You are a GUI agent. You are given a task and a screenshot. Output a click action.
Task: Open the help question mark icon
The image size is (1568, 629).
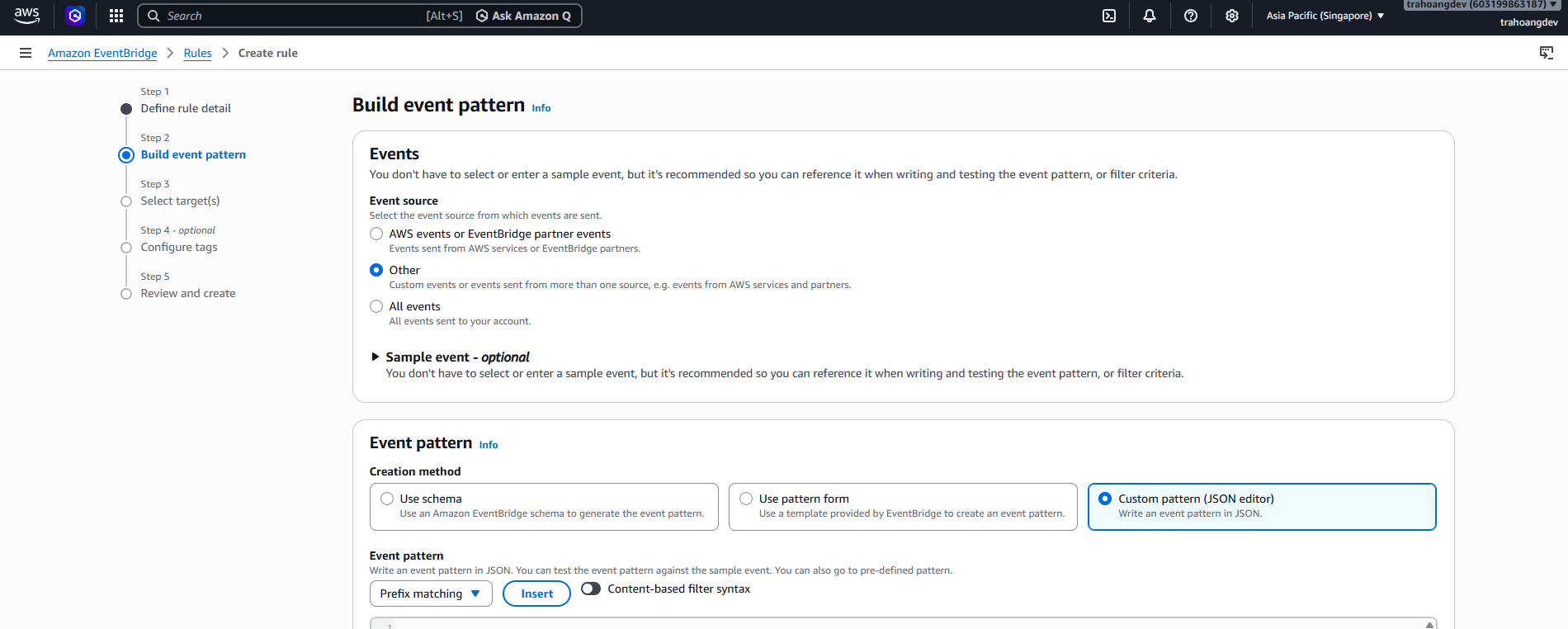(x=1191, y=16)
